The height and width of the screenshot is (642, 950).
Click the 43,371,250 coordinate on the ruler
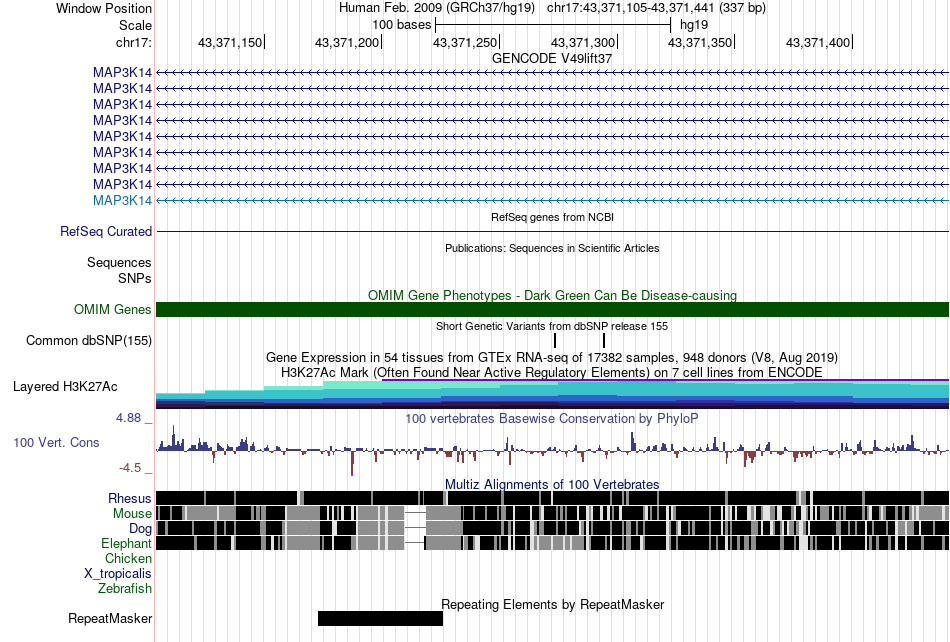tap(465, 42)
